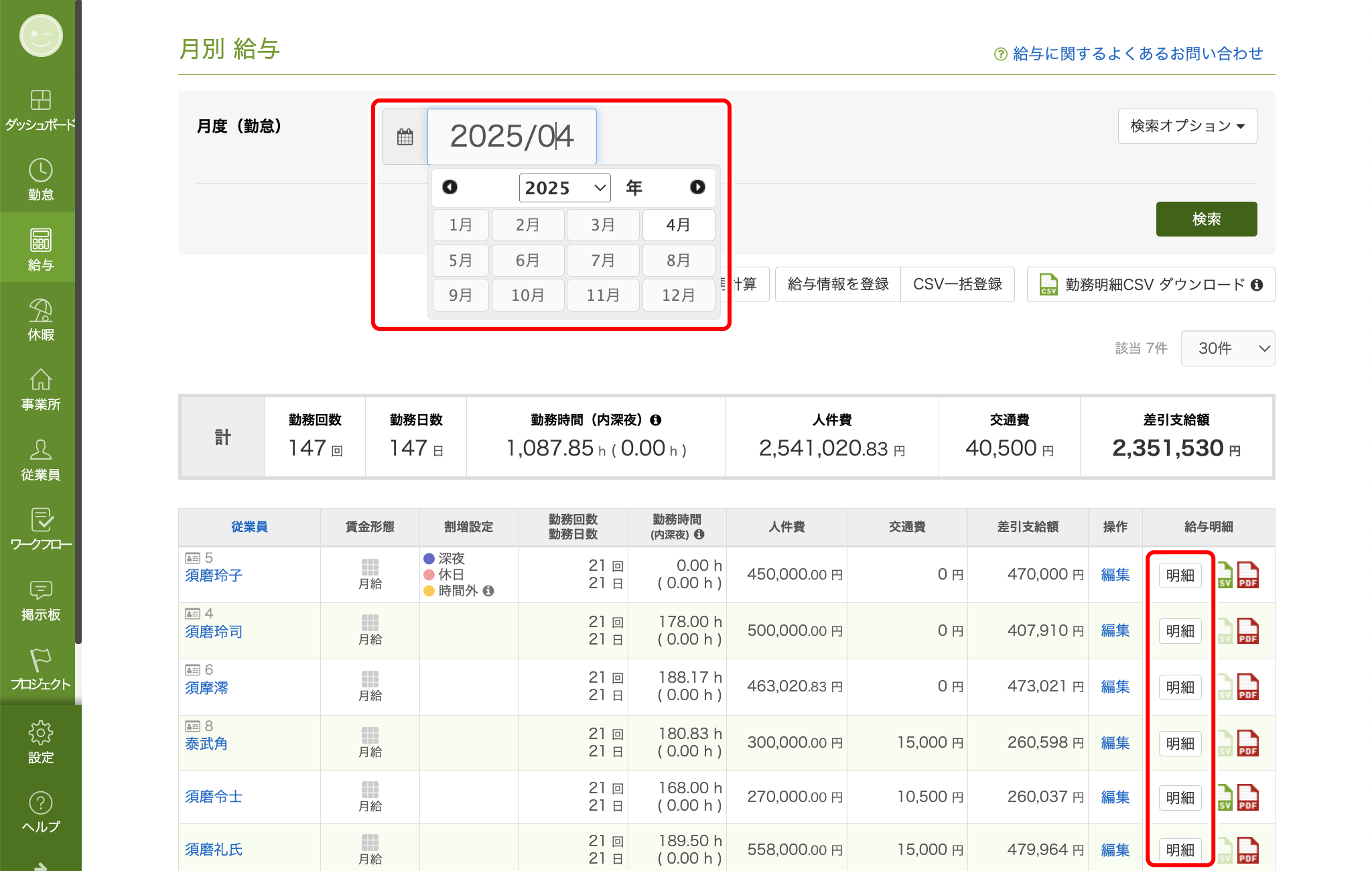Open employee 須磨玲司 link
Viewport: 1372px width, 871px height.
pos(214,632)
